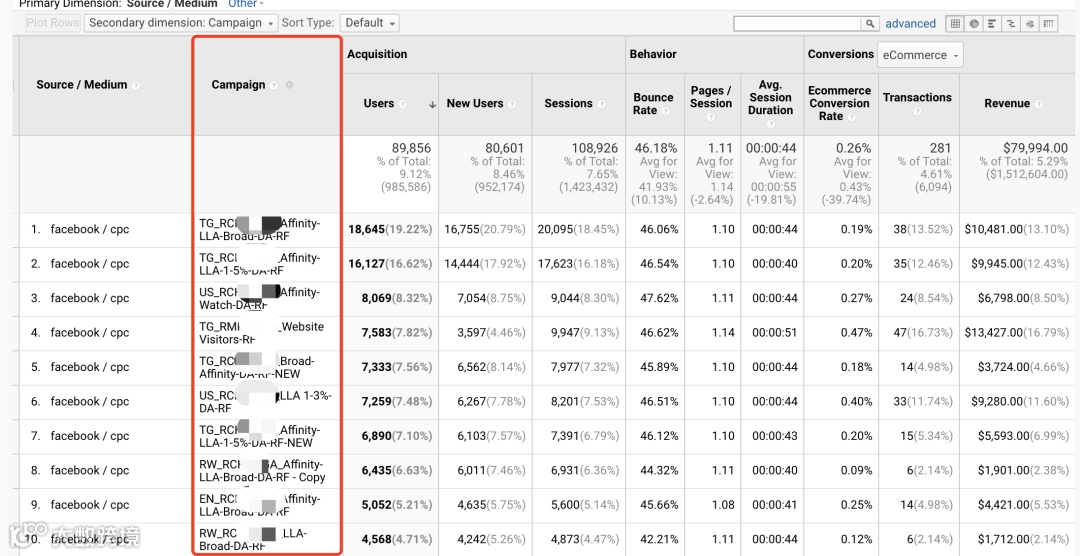The height and width of the screenshot is (556, 1080).
Task: Open facebook / cpc link in row 2
Action: tap(90, 264)
